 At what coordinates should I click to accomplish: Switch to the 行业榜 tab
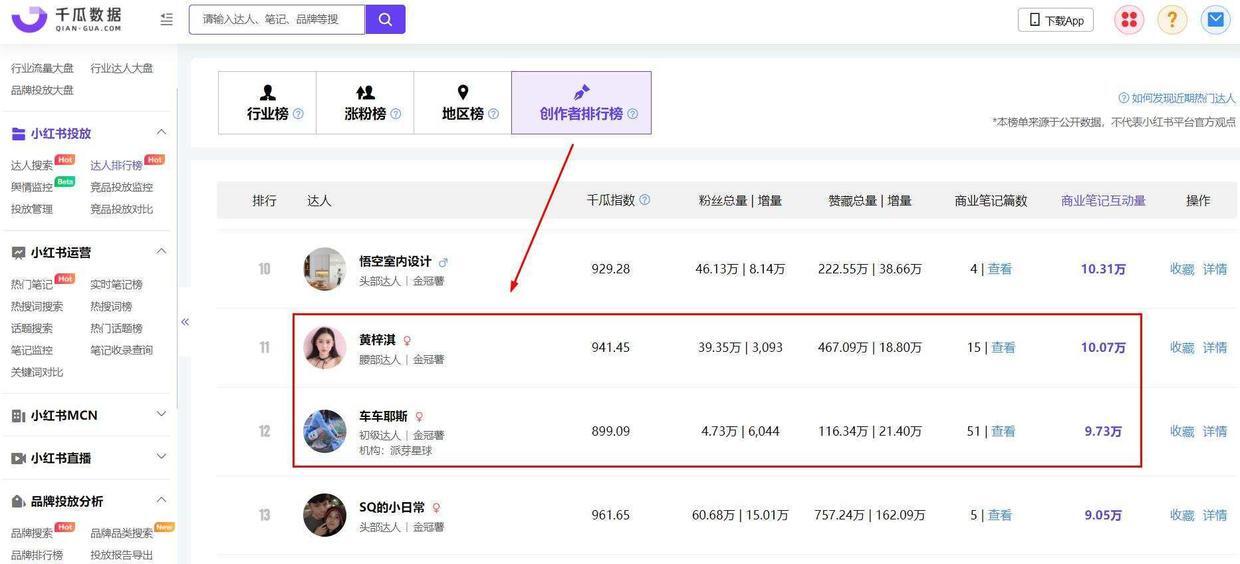point(267,103)
